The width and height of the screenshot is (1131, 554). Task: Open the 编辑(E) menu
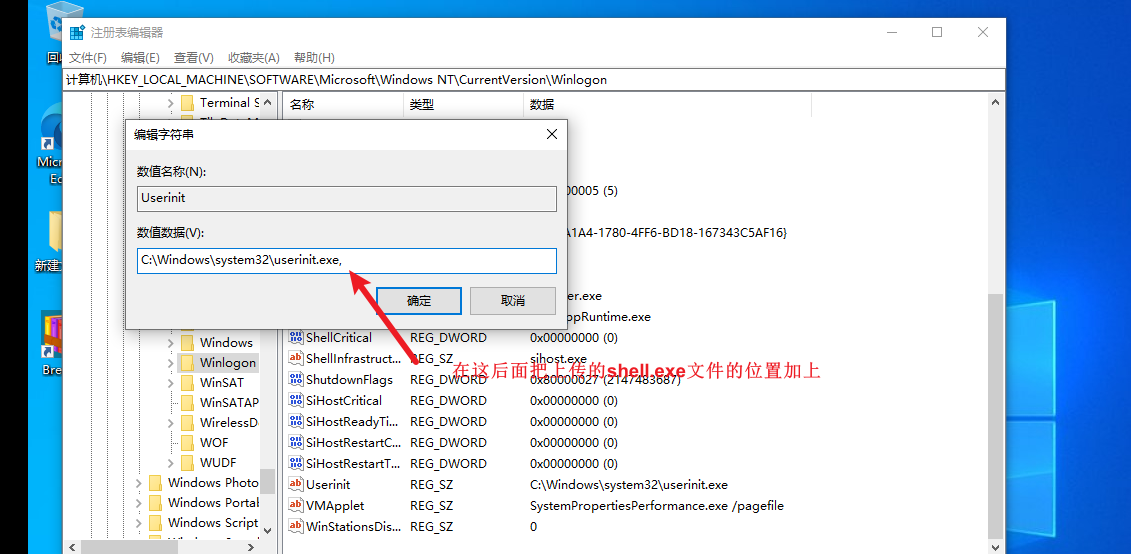coord(140,58)
